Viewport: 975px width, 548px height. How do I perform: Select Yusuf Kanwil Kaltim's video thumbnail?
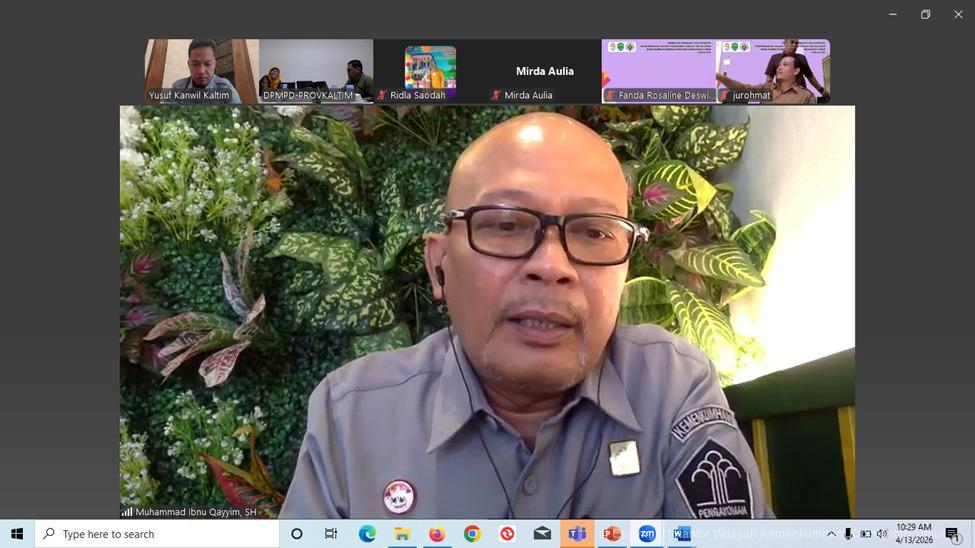click(202, 71)
